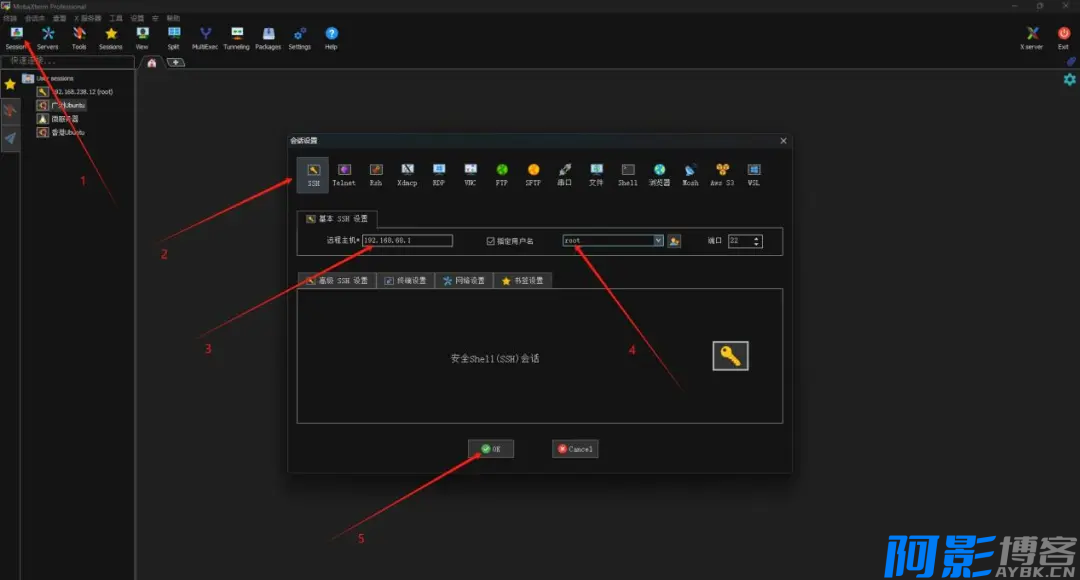Select the 文件 session type
This screenshot has width=1080, height=580.
(596, 175)
